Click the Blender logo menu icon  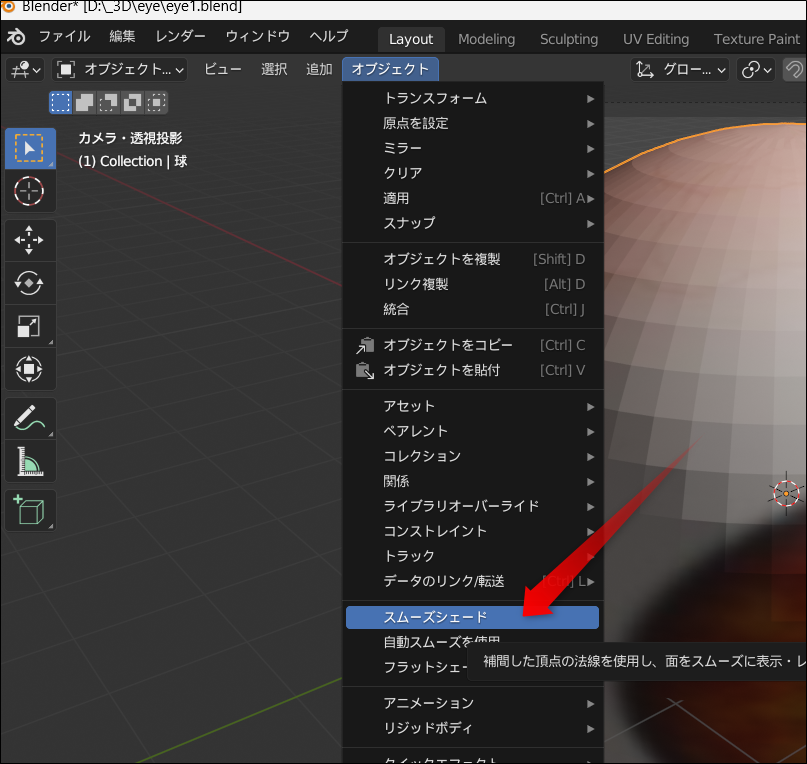coord(16,37)
